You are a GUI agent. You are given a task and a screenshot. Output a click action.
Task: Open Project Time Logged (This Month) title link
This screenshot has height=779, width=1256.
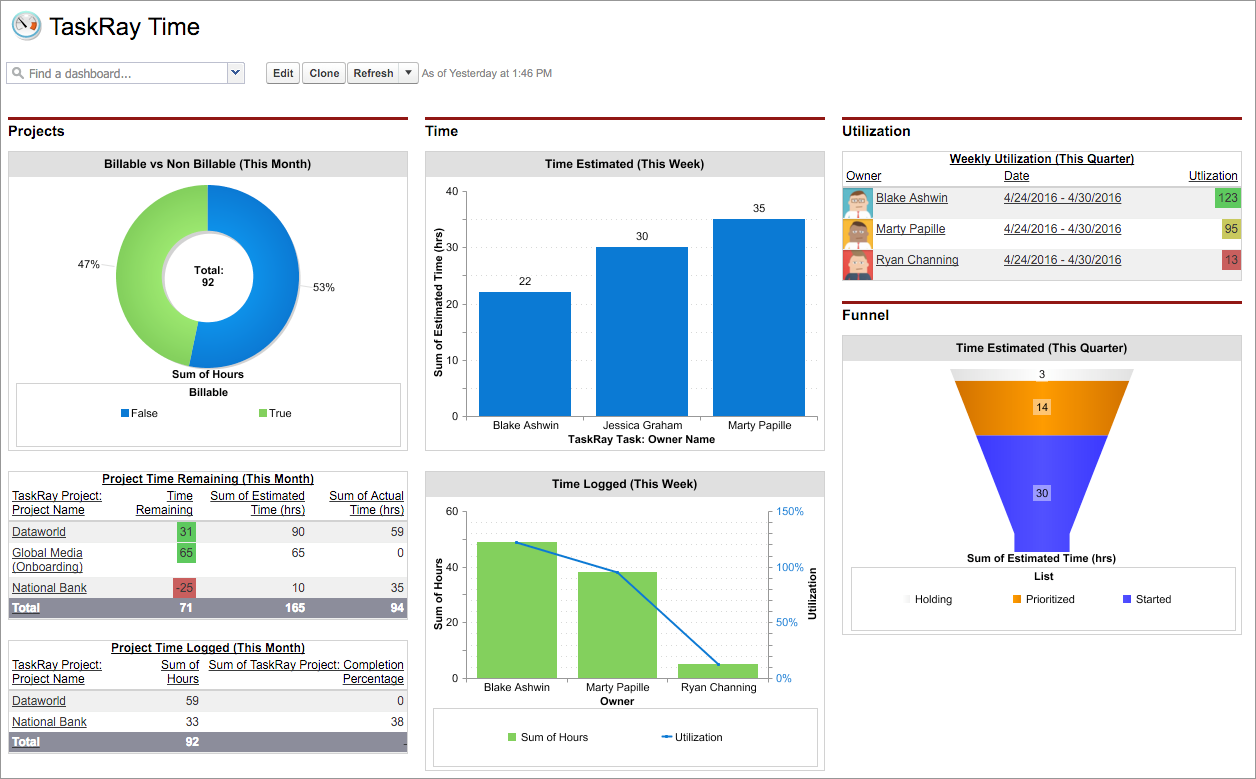[208, 648]
